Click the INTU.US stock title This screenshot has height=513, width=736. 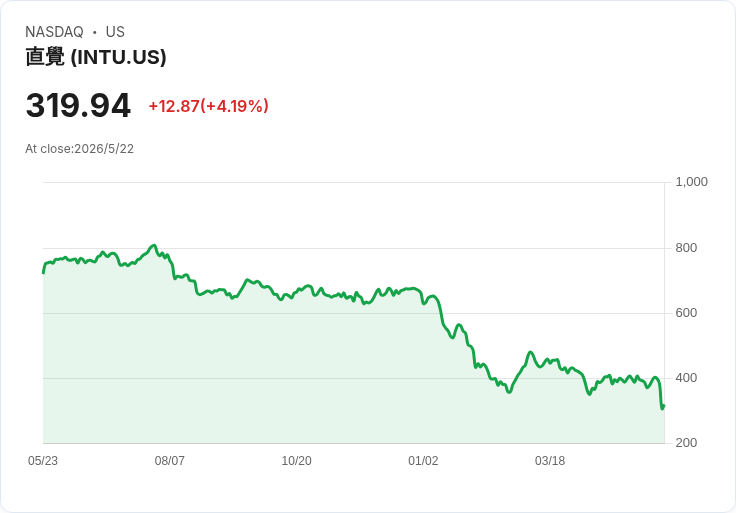click(96, 57)
